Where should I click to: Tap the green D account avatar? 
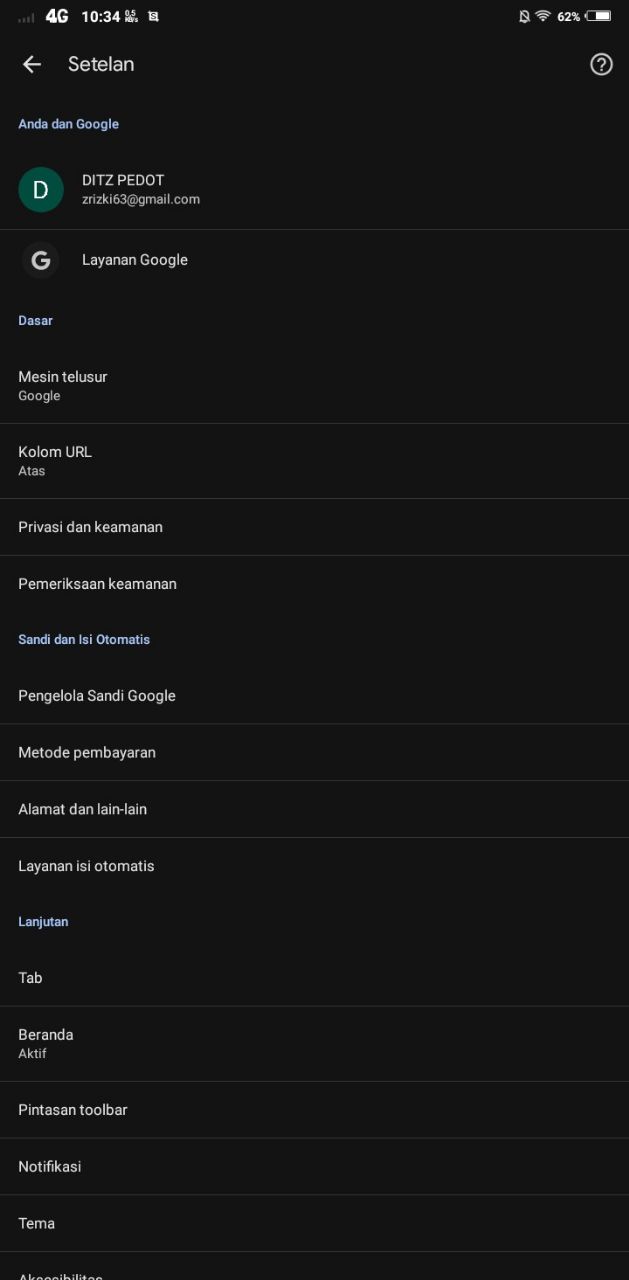41,190
